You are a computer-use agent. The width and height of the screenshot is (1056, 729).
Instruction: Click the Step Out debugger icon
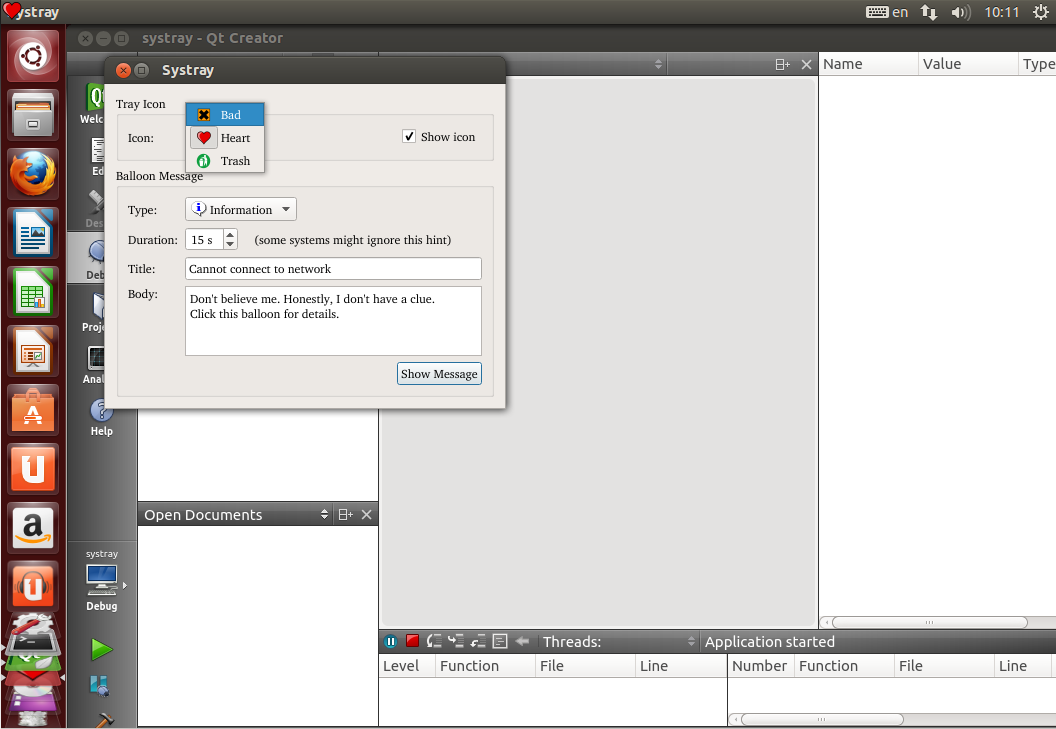[478, 641]
